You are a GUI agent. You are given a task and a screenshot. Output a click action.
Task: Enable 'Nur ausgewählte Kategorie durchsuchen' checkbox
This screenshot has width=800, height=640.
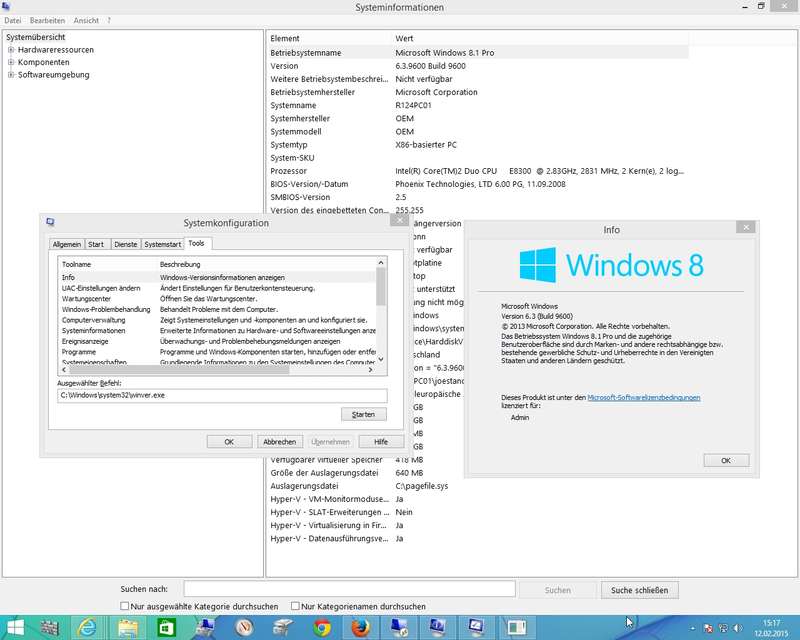125,606
